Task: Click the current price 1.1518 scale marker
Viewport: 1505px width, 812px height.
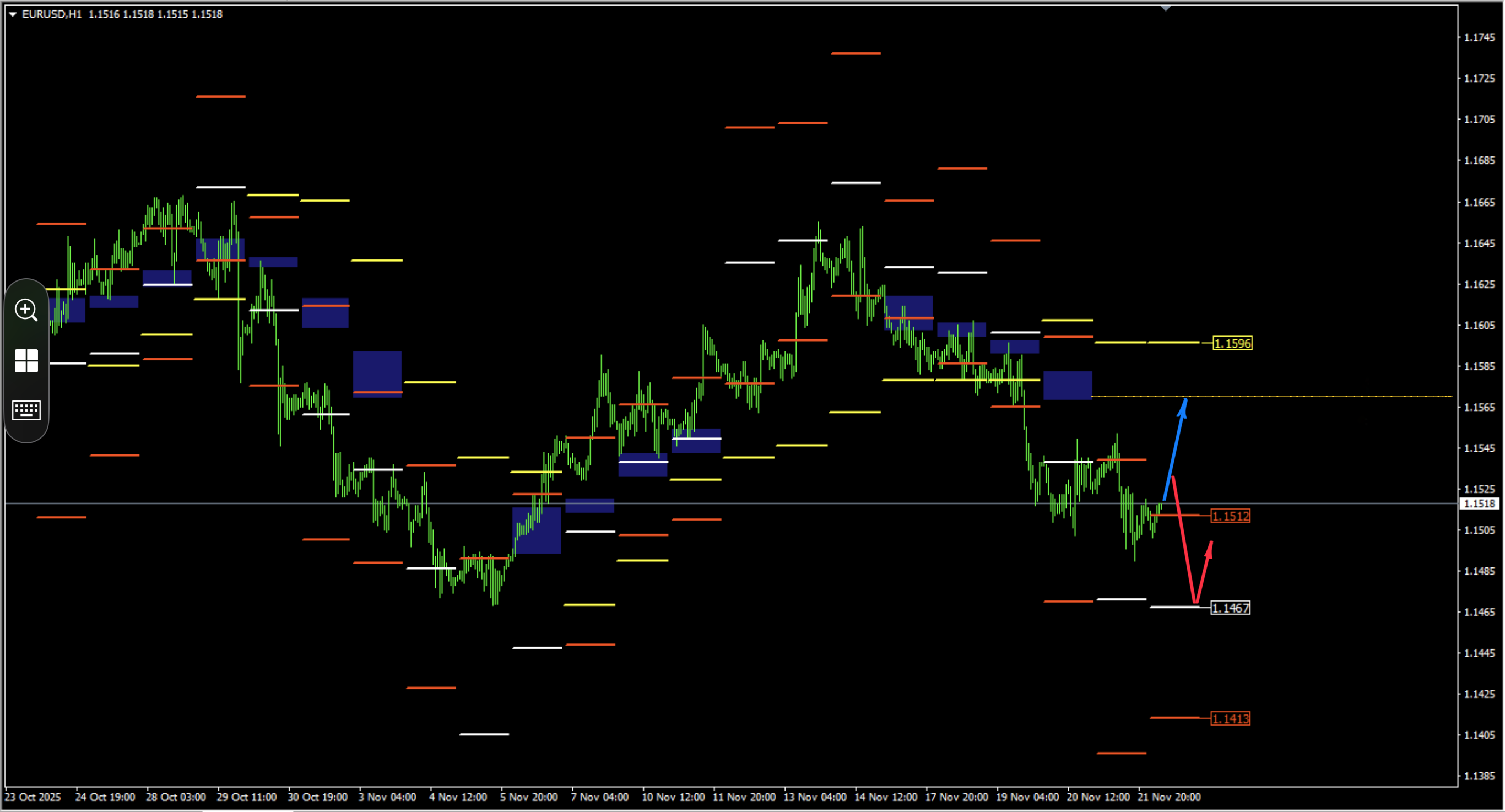Action: pyautogui.click(x=1479, y=504)
